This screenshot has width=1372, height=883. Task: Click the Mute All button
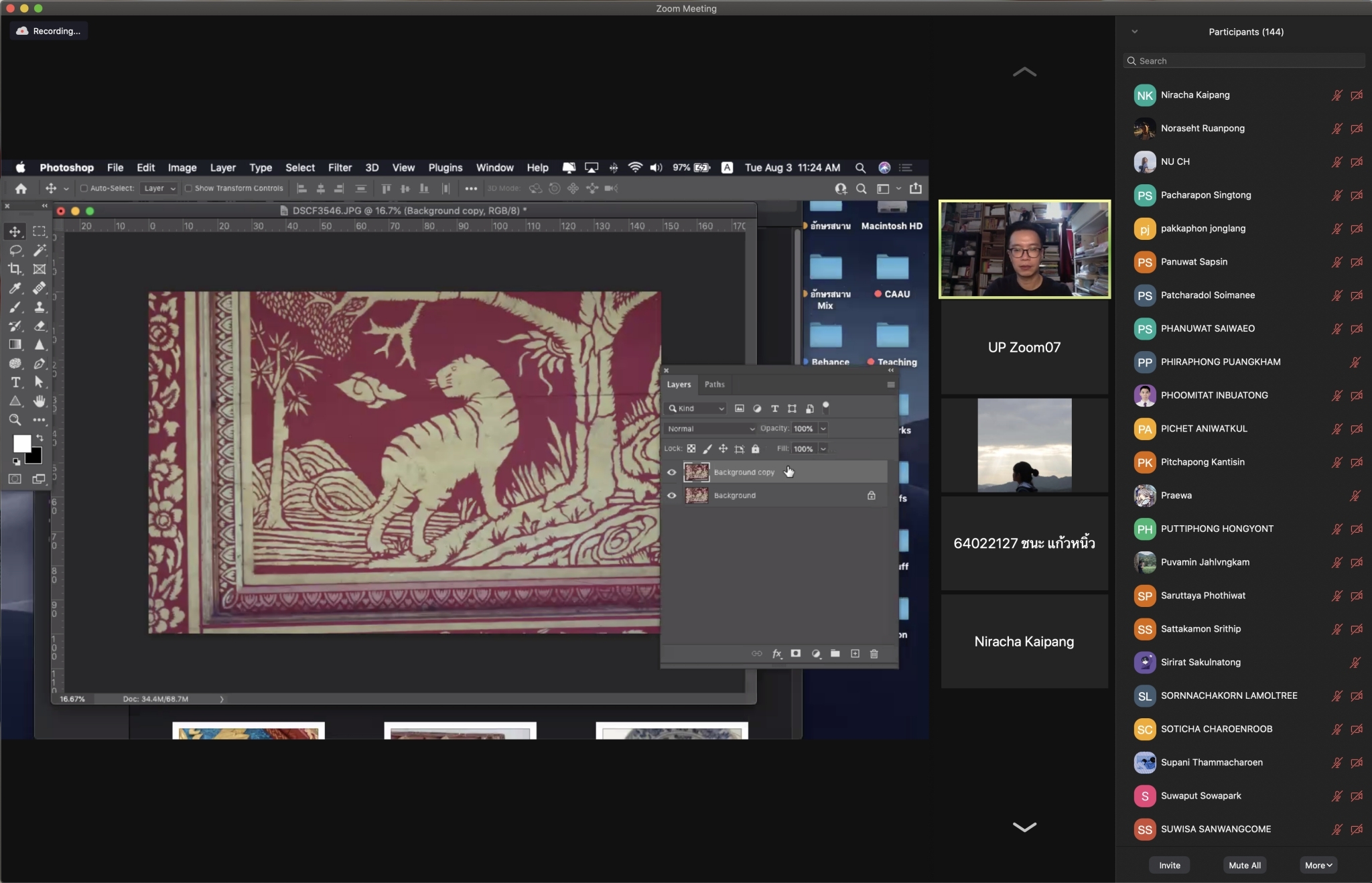tap(1245, 865)
